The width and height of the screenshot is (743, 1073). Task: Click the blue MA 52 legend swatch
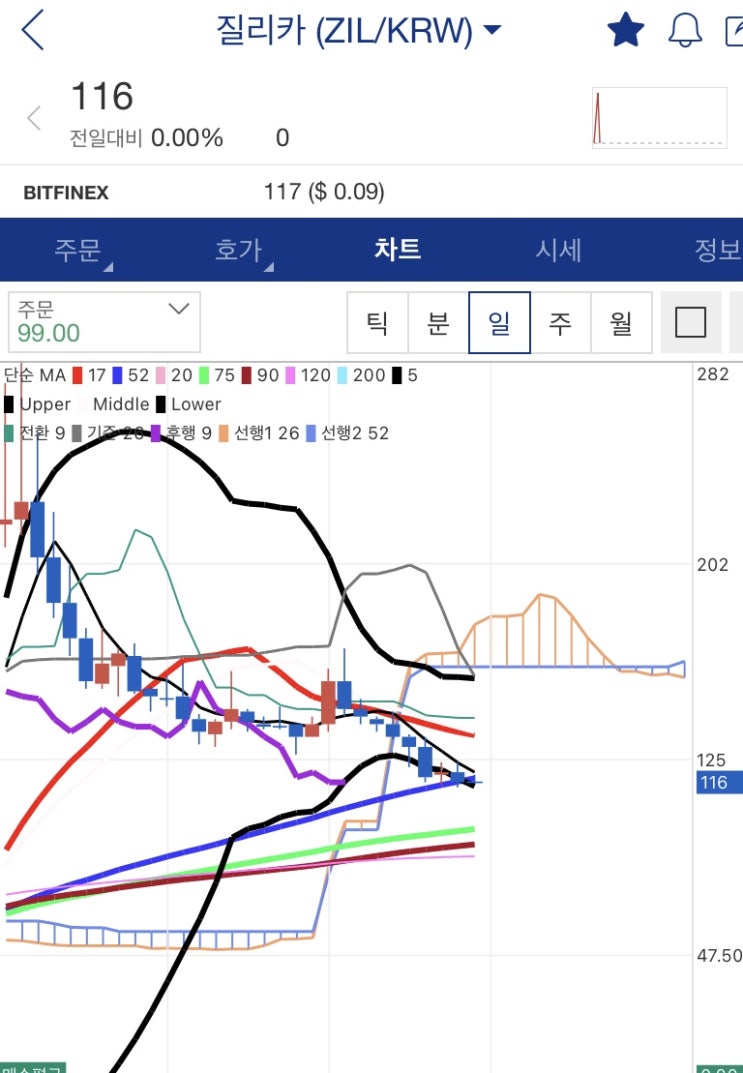click(x=117, y=375)
